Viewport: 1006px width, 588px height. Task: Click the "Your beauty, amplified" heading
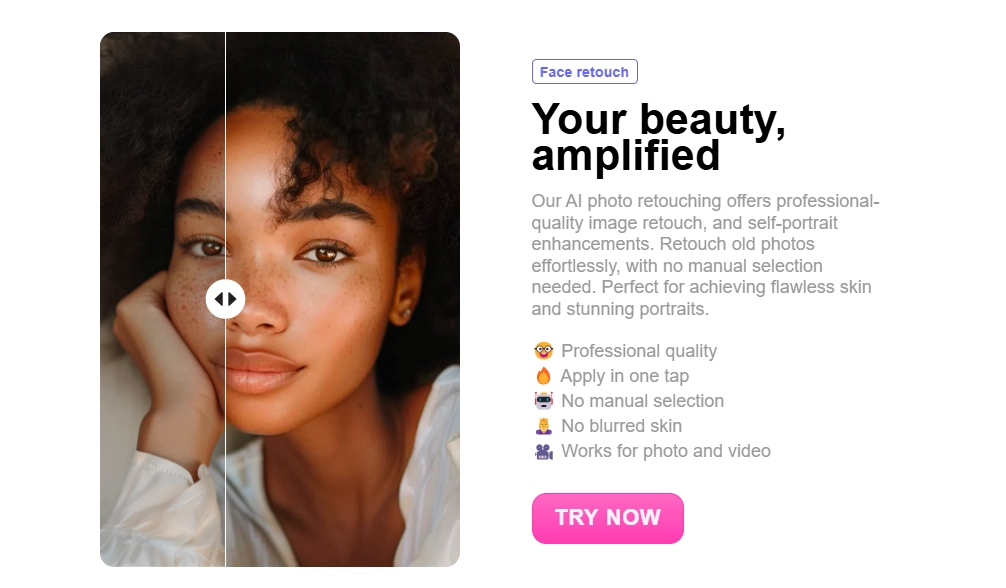[x=658, y=137]
